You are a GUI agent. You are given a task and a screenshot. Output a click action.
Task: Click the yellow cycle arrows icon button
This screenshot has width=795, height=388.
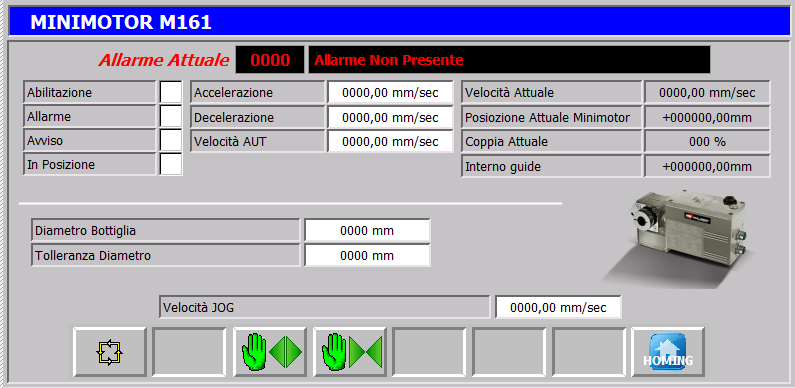click(110, 352)
